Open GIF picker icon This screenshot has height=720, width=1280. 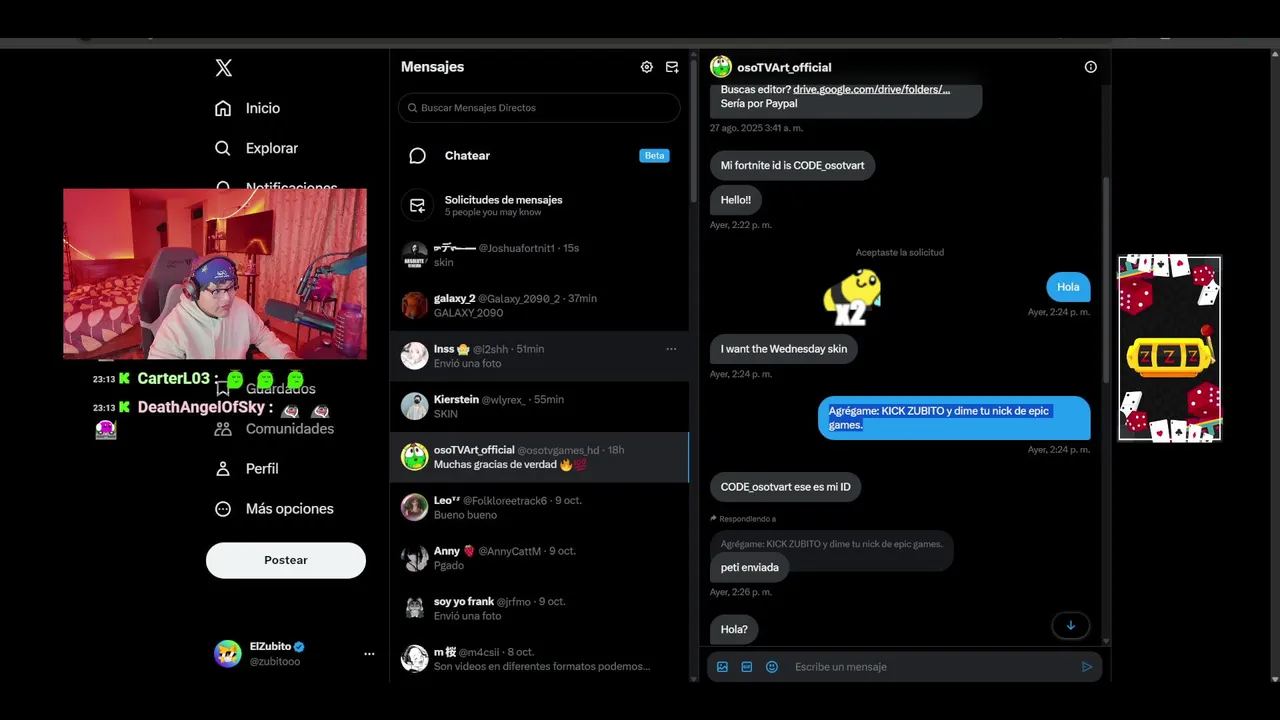[x=747, y=667]
